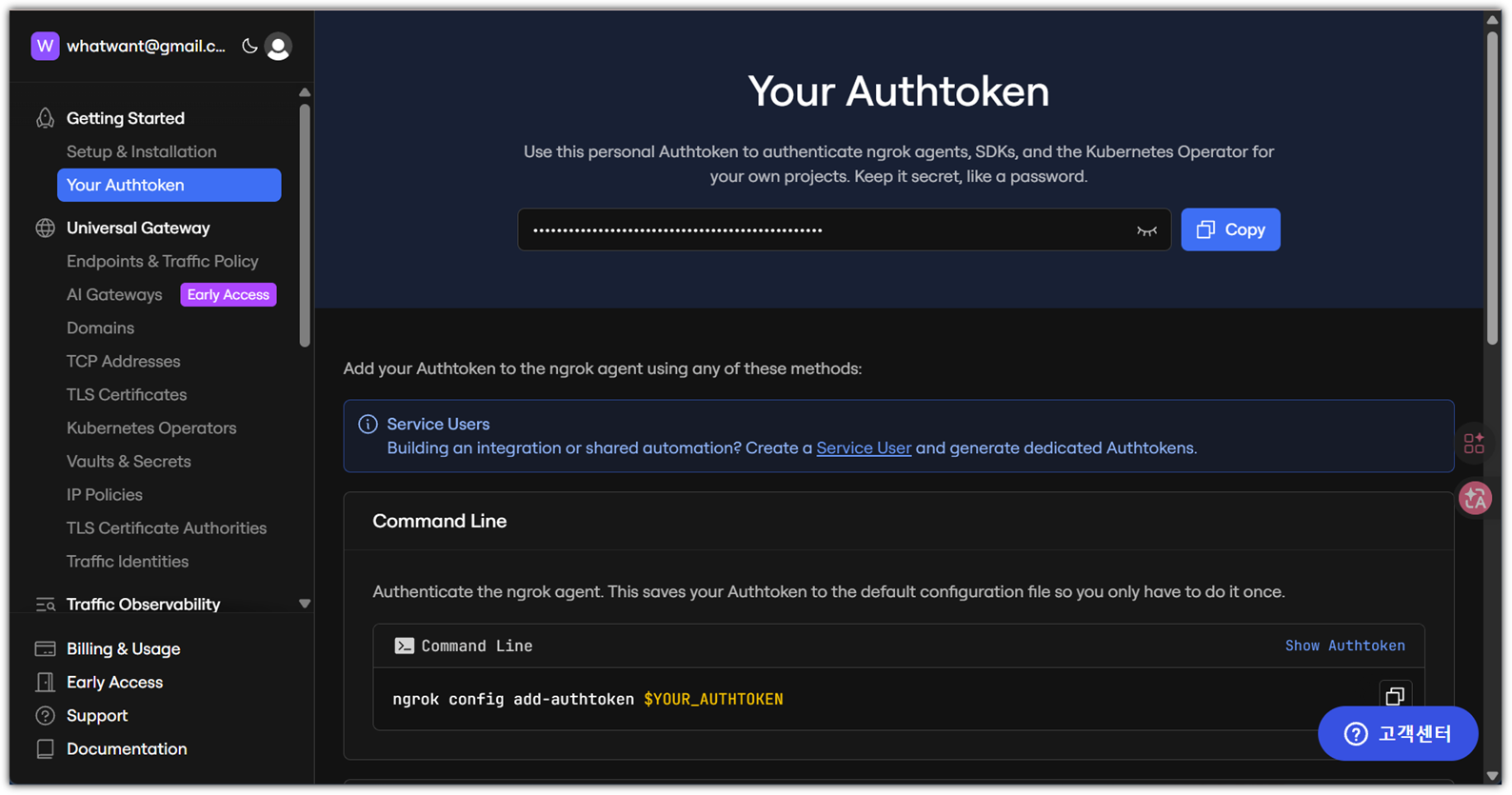Viewport: 1512px width, 795px height.
Task: Open the user profile icon
Action: 278,46
